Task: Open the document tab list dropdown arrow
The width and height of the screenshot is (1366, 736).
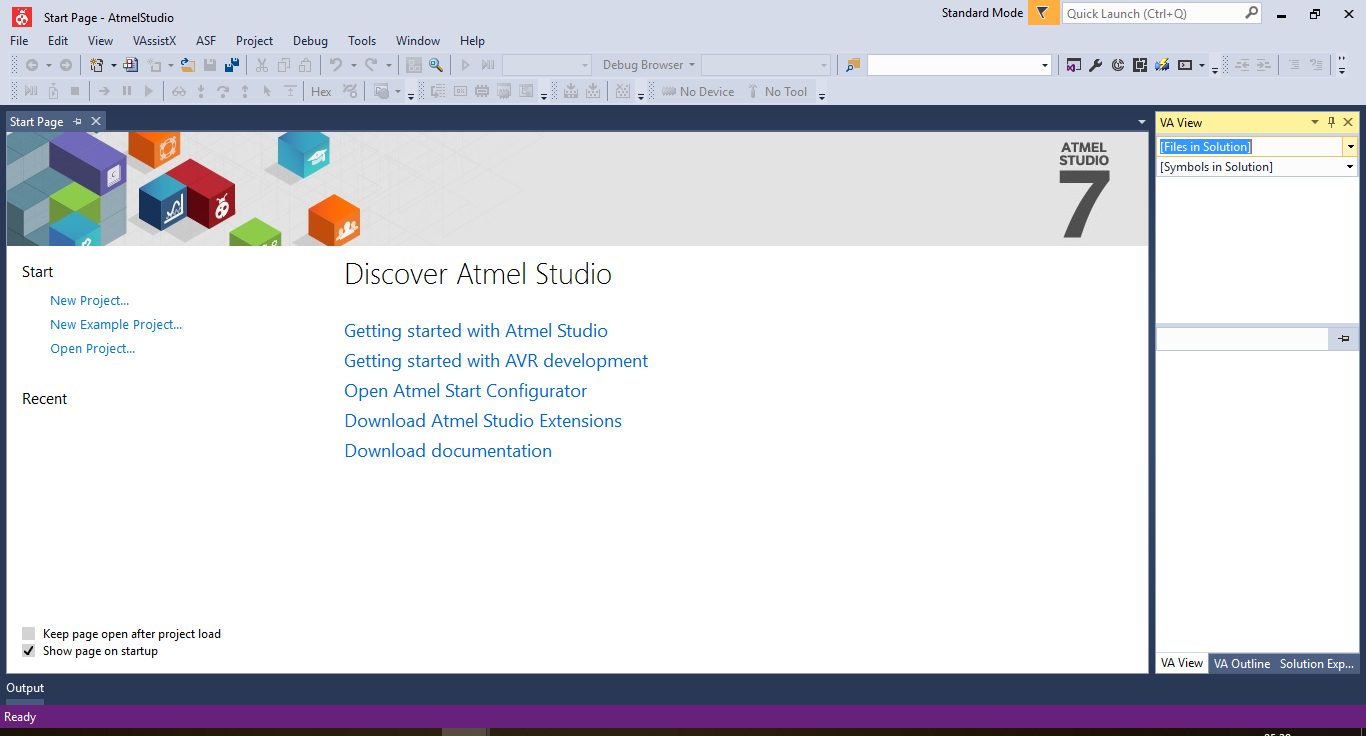Action: 1142,122
